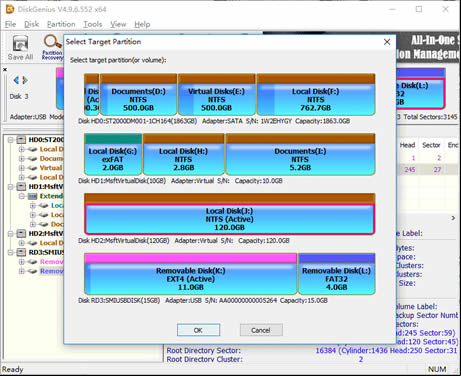
Task: Select Virtual Disks(E:) 500.0GB partition
Action: [x=217, y=95]
